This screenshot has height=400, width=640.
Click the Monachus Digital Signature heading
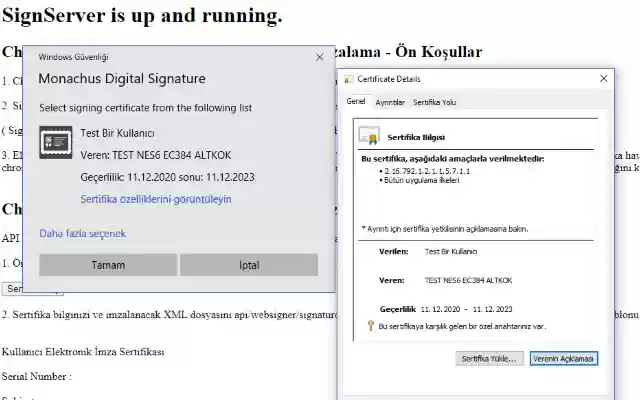click(x=122, y=78)
